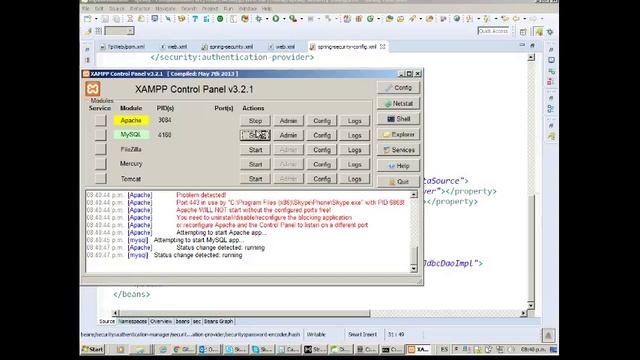
Task: Click the MySQL PID value 4160
Action: pyautogui.click(x=164, y=135)
